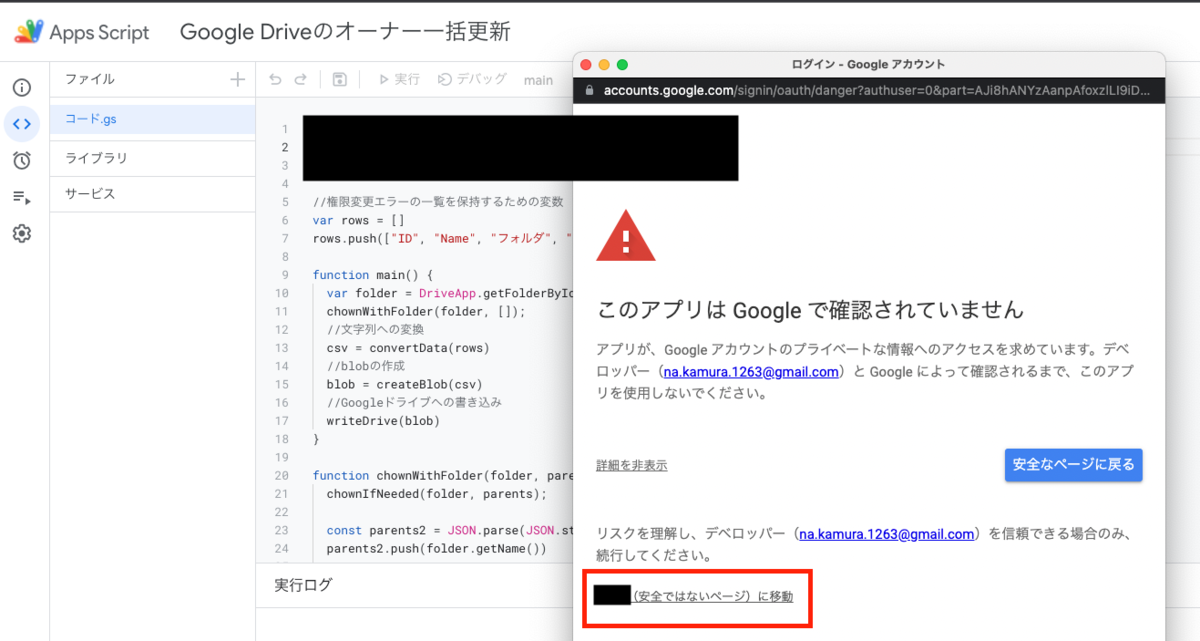The width and height of the screenshot is (1200, 641).
Task: Click line number 20 in gutter
Action: (x=281, y=476)
